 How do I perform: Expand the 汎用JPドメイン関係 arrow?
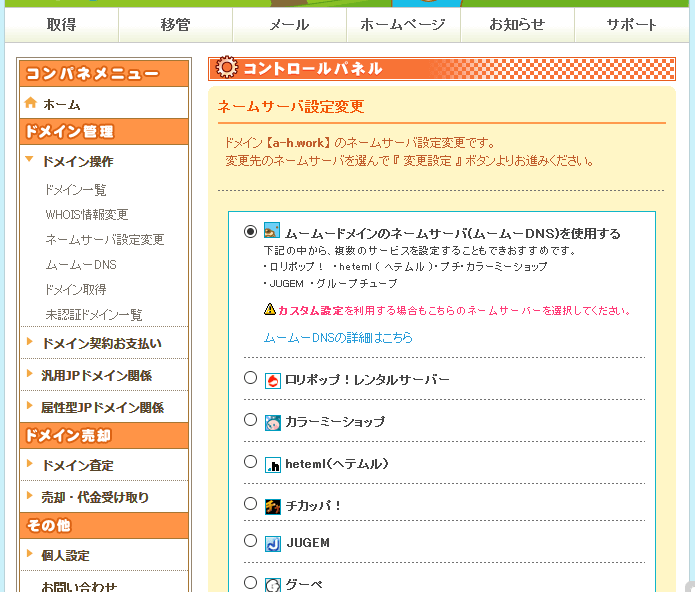[29, 373]
